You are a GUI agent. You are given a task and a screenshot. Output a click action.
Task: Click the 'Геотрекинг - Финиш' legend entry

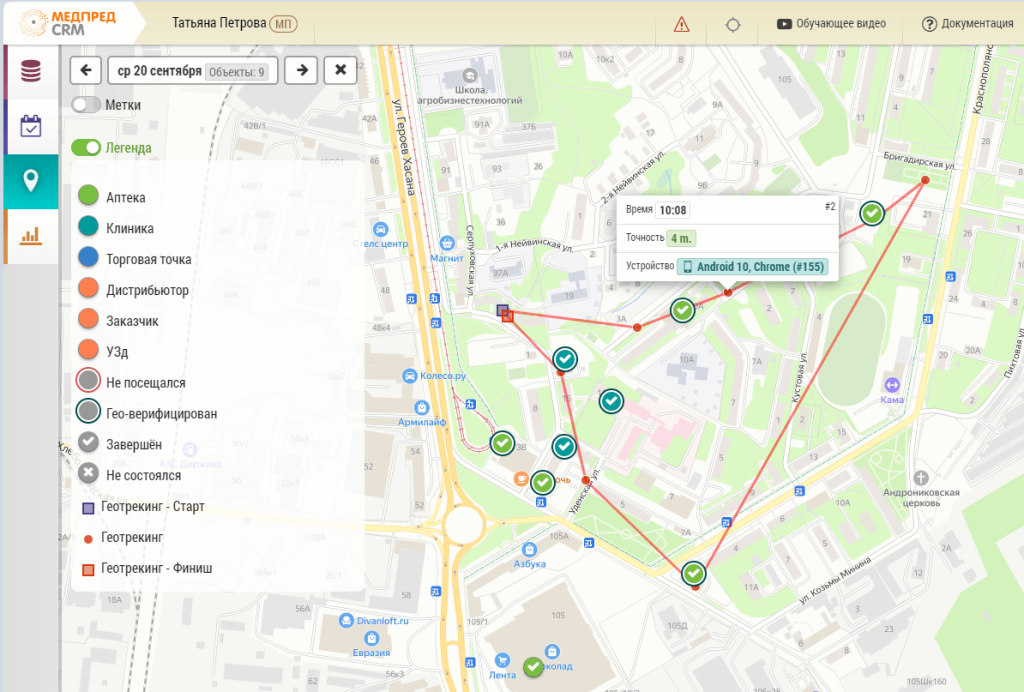point(147,569)
